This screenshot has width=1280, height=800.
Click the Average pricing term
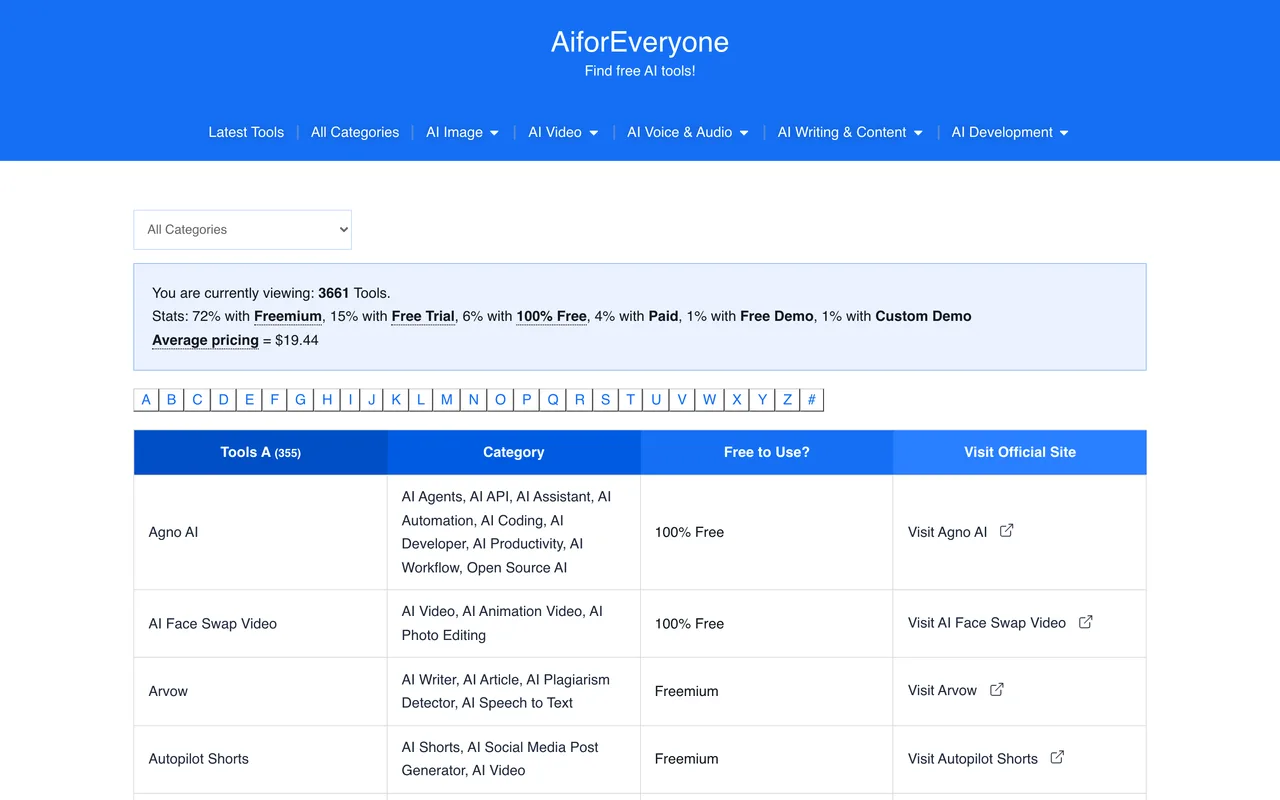pos(205,340)
